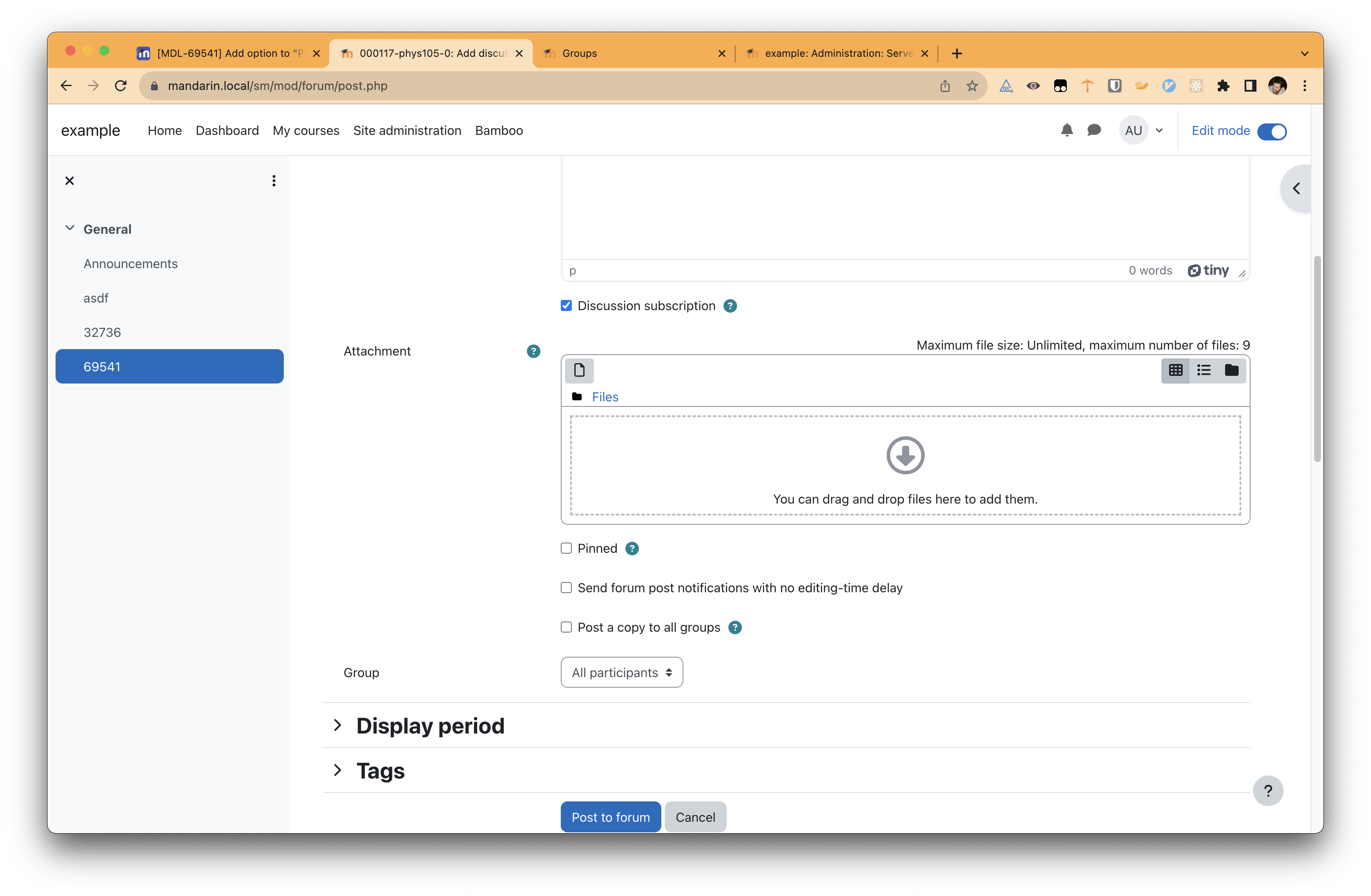Open Dashboard in top navigation
Image resolution: width=1371 pixels, height=896 pixels.
pyautogui.click(x=227, y=130)
